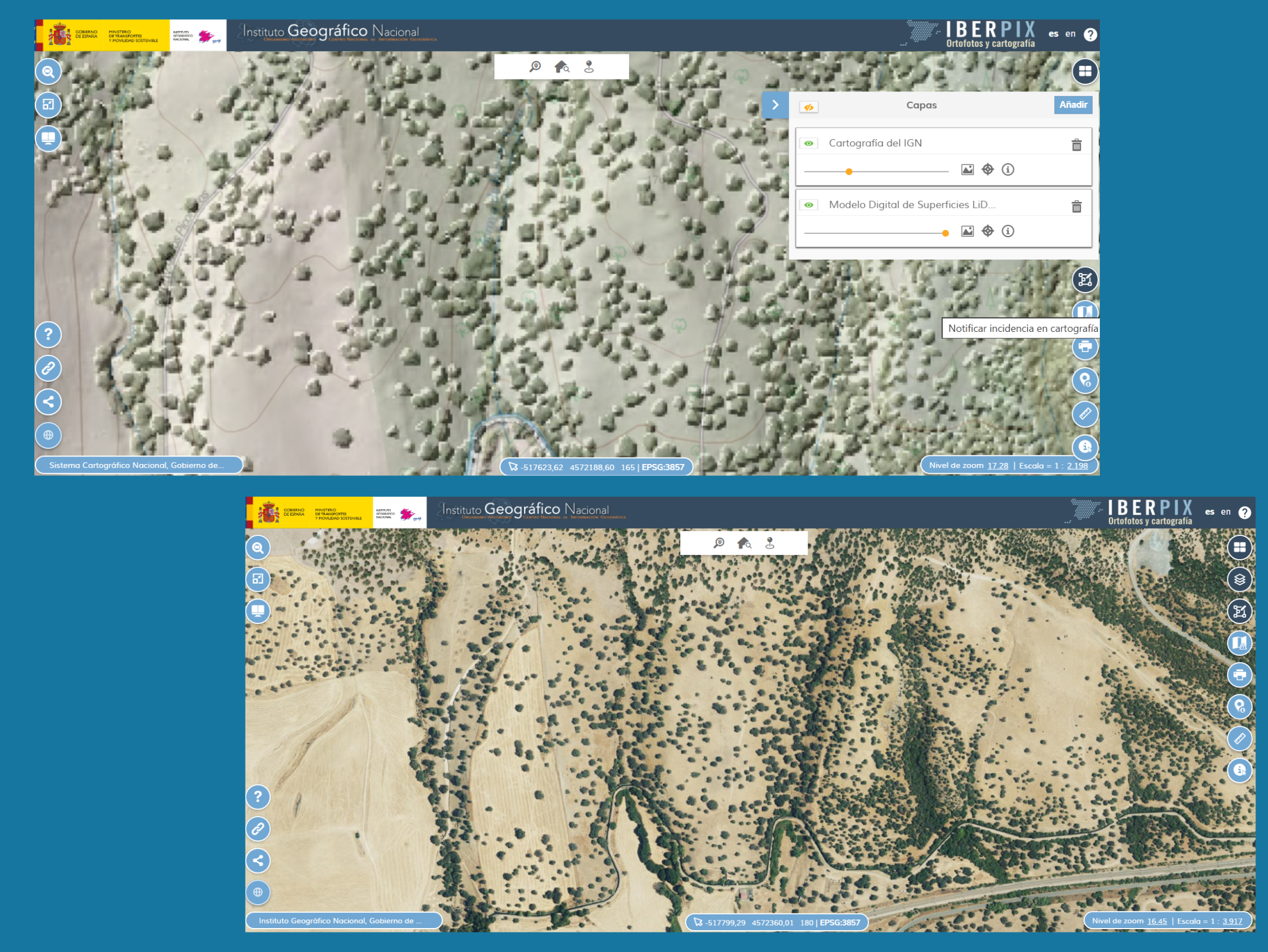Click zoom level value 17.28 link

tap(998, 466)
